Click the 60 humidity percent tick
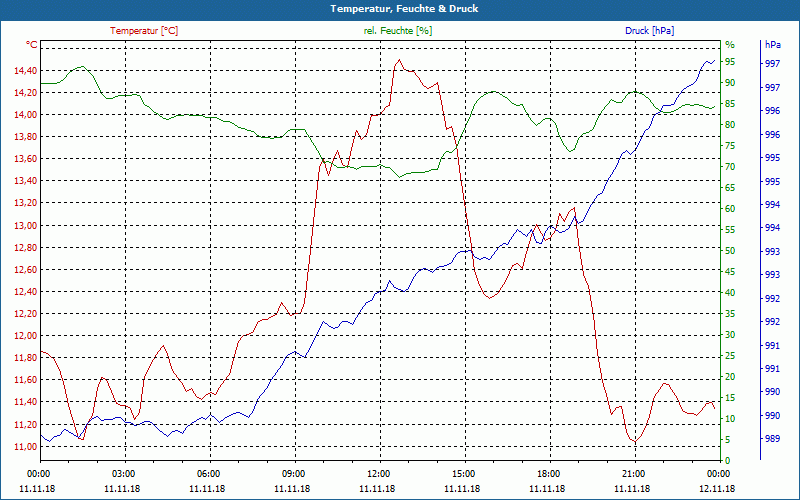Image resolution: width=800 pixels, height=500 pixels. 730,209
